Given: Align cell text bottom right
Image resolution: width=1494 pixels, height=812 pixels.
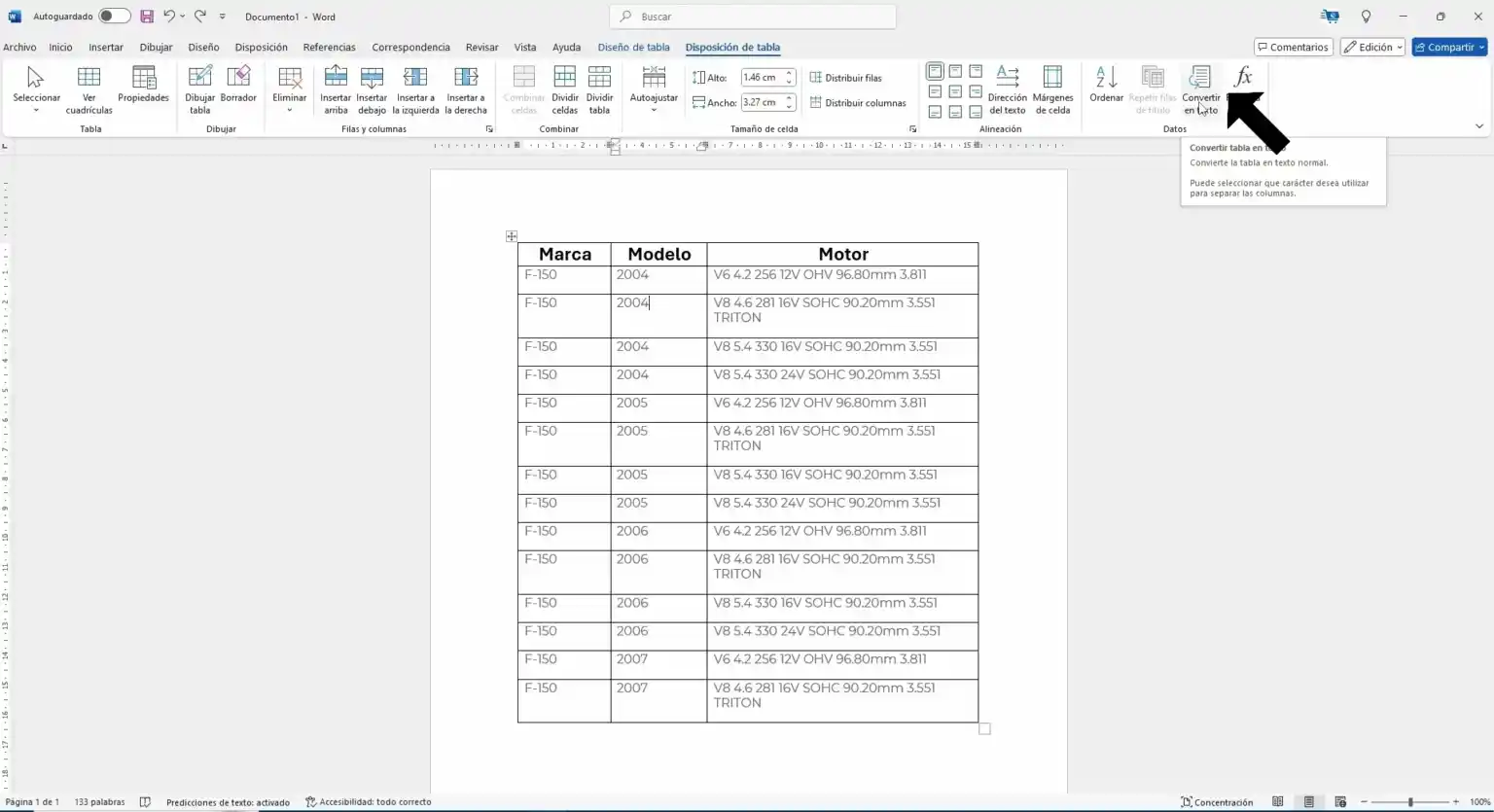Looking at the screenshot, I should click(976, 112).
